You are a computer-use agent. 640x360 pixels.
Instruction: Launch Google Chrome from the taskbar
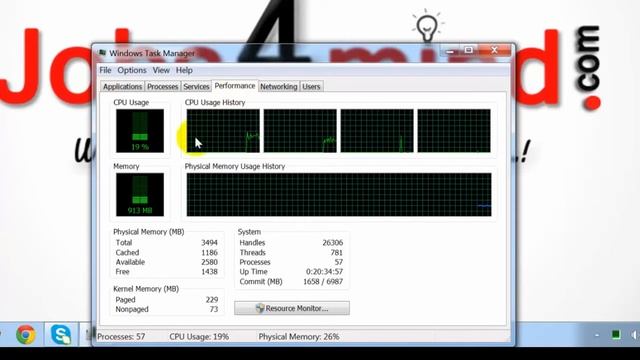[x=26, y=335]
